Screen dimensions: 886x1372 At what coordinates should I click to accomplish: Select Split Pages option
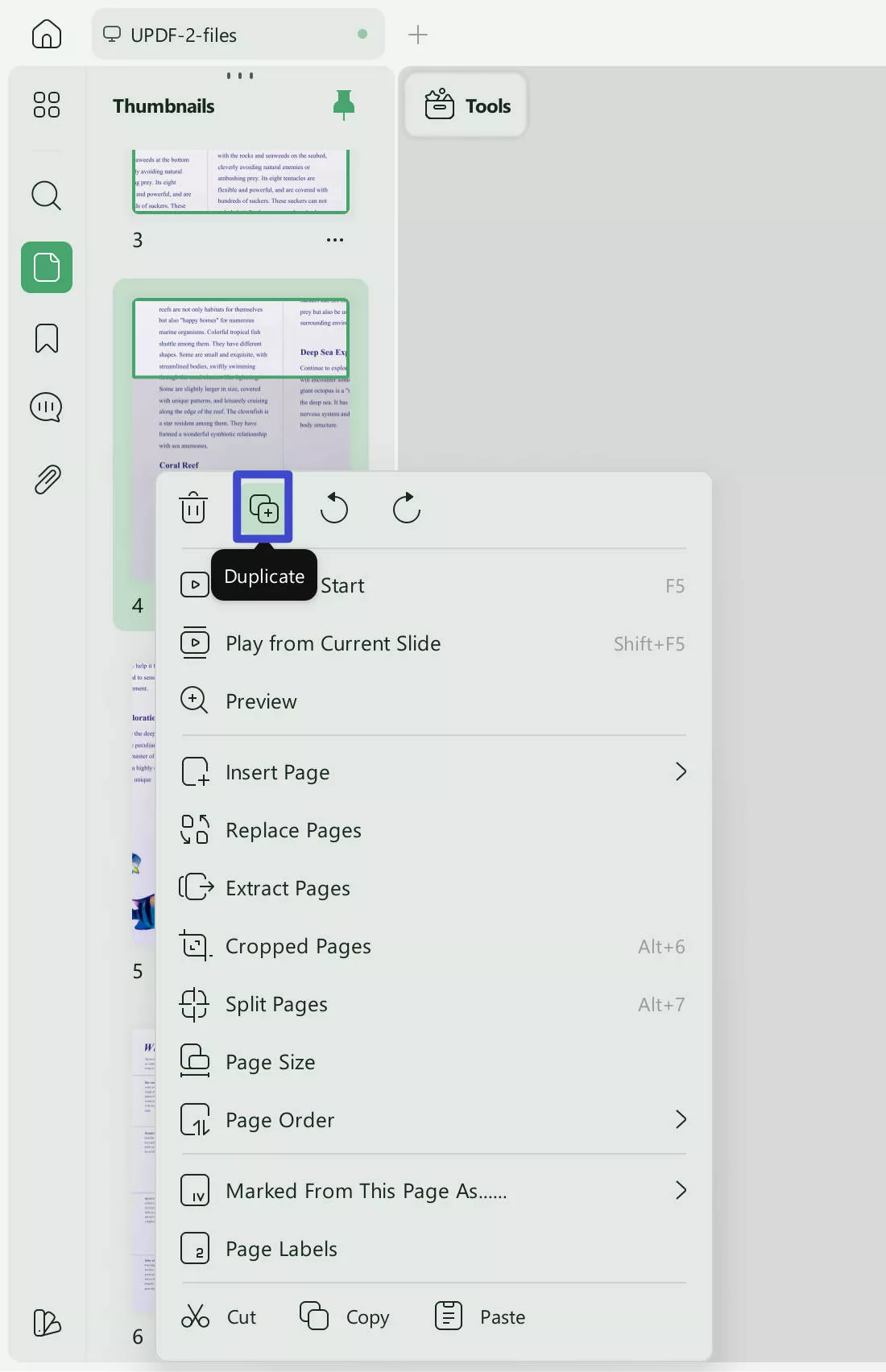pos(276,1004)
